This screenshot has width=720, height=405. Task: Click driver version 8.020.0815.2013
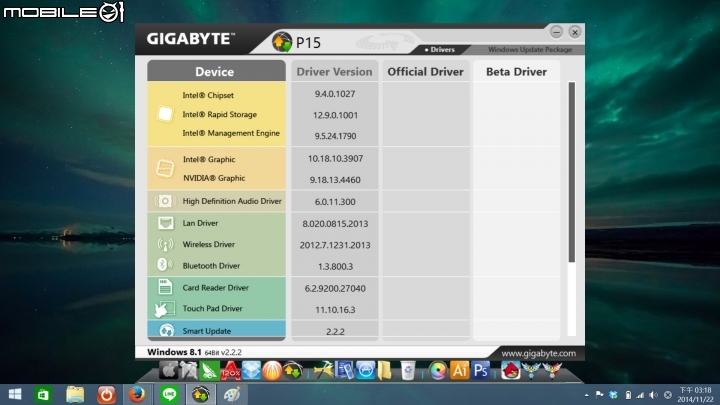coord(335,224)
